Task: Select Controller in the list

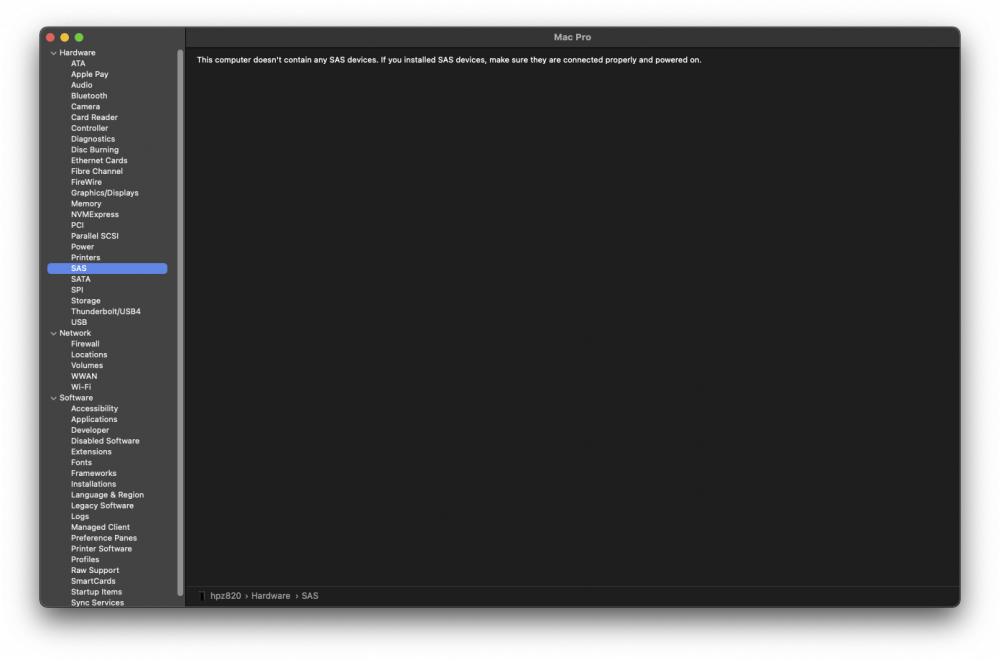Action: pos(89,128)
